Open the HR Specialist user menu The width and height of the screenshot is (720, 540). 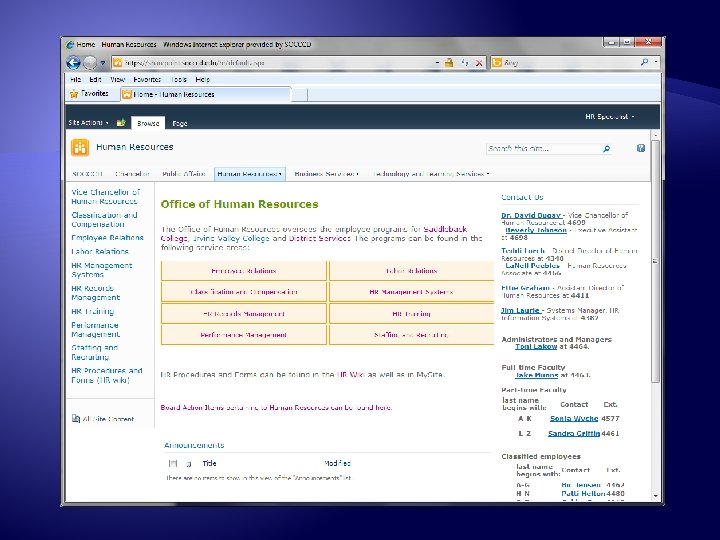click(609, 117)
